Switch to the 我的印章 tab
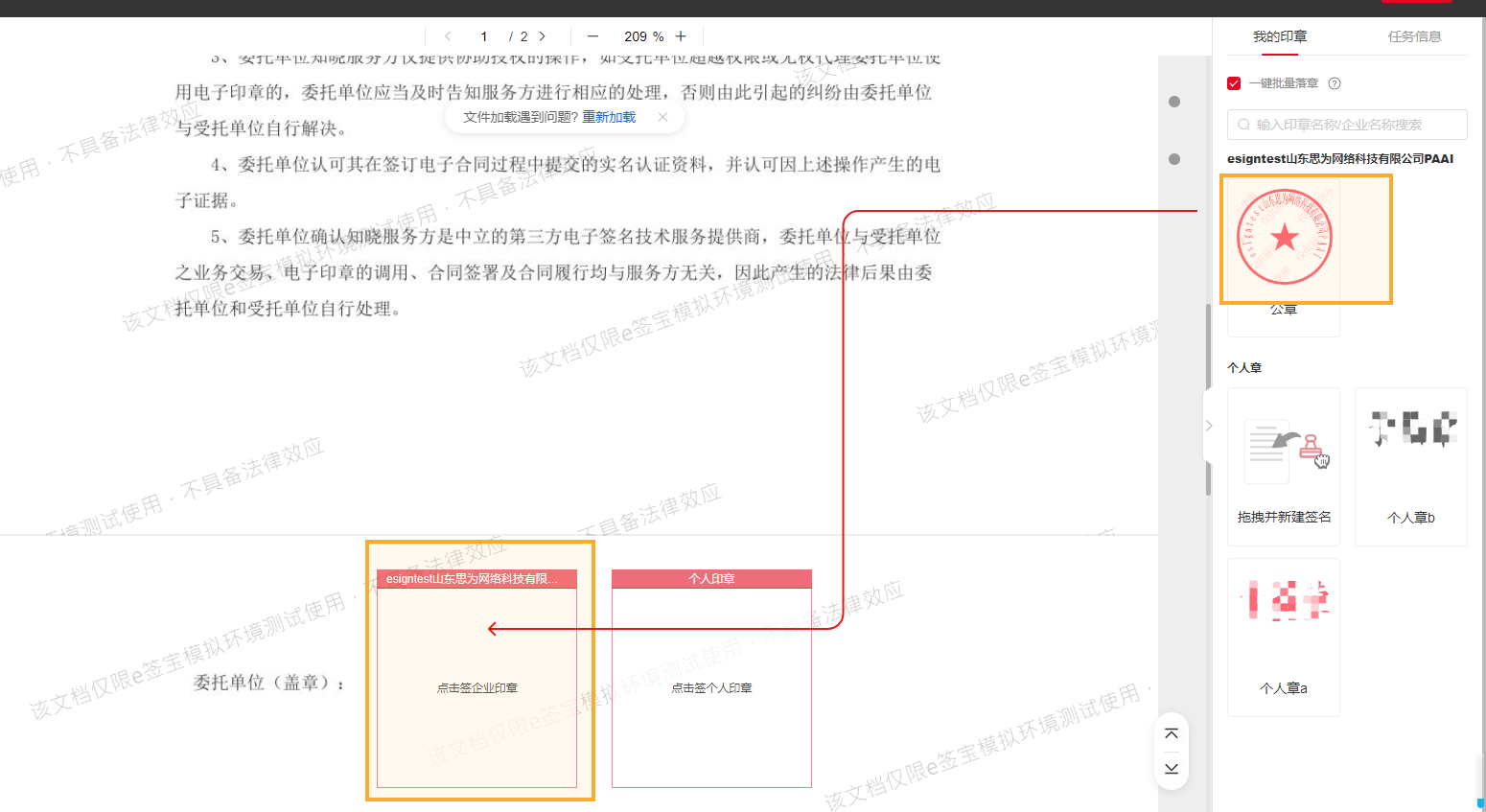Viewport: 1486px width, 812px height. [x=1279, y=36]
